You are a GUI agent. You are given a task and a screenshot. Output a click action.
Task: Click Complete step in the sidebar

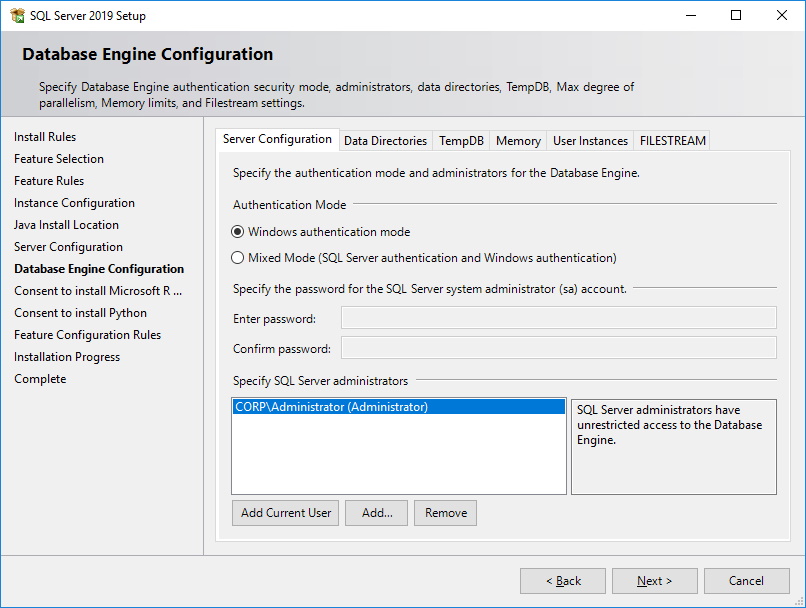40,379
